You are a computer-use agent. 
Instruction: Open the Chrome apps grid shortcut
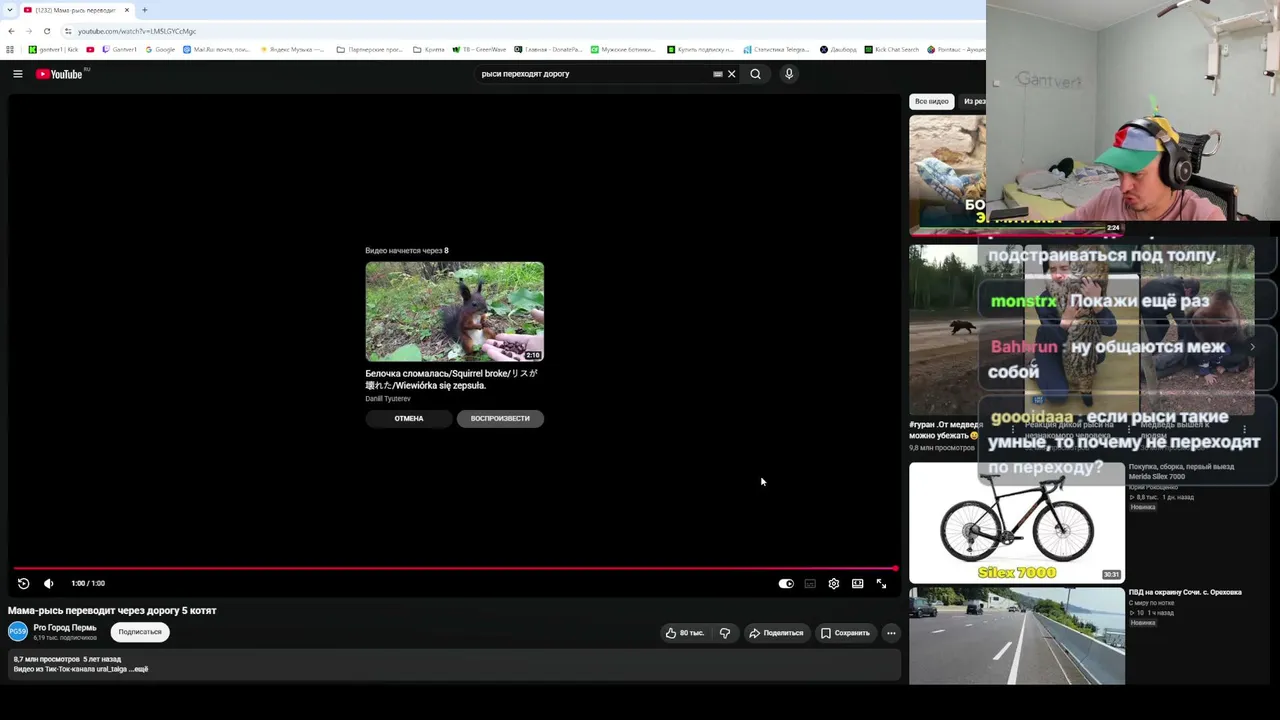click(x=11, y=49)
